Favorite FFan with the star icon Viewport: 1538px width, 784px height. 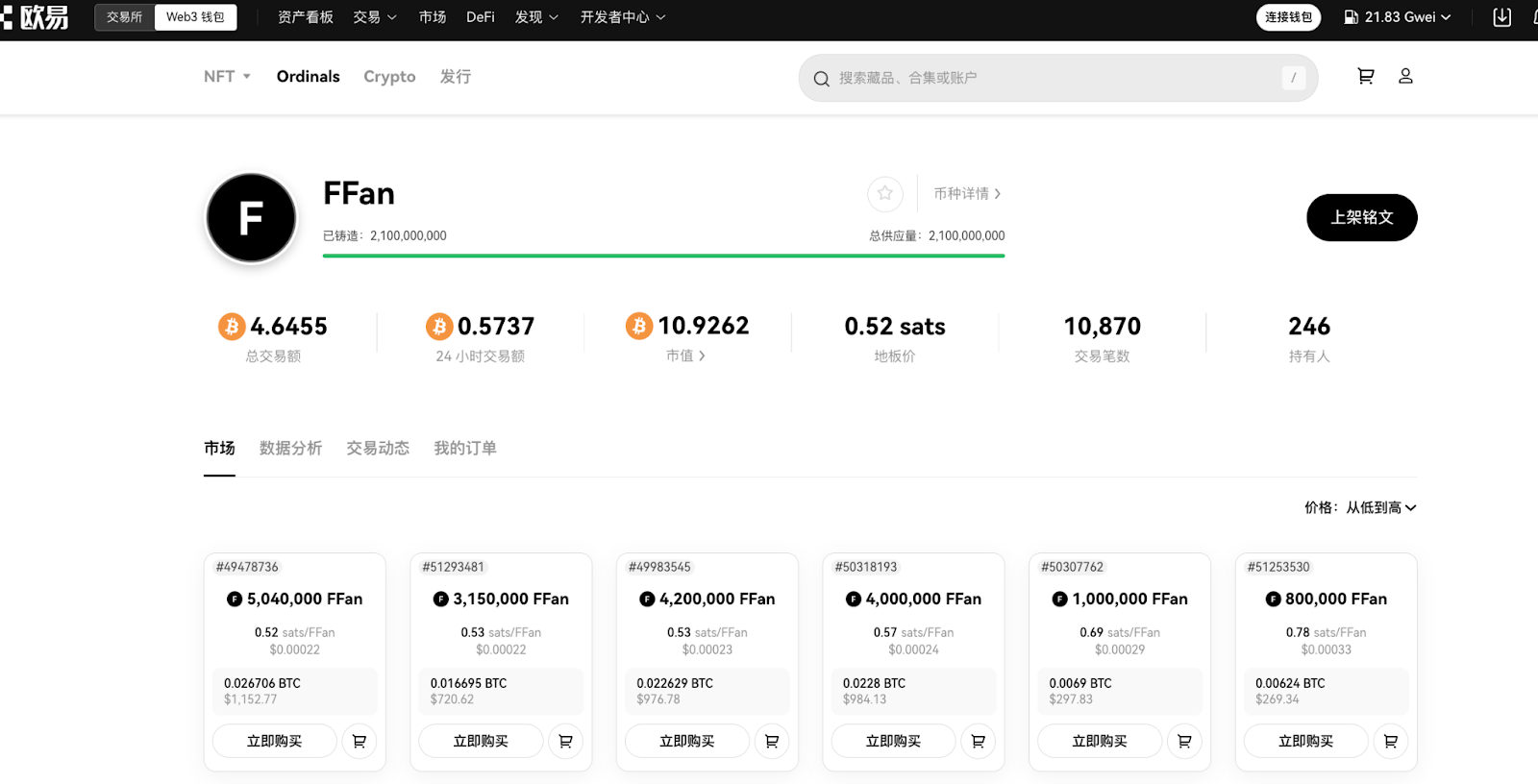(885, 194)
